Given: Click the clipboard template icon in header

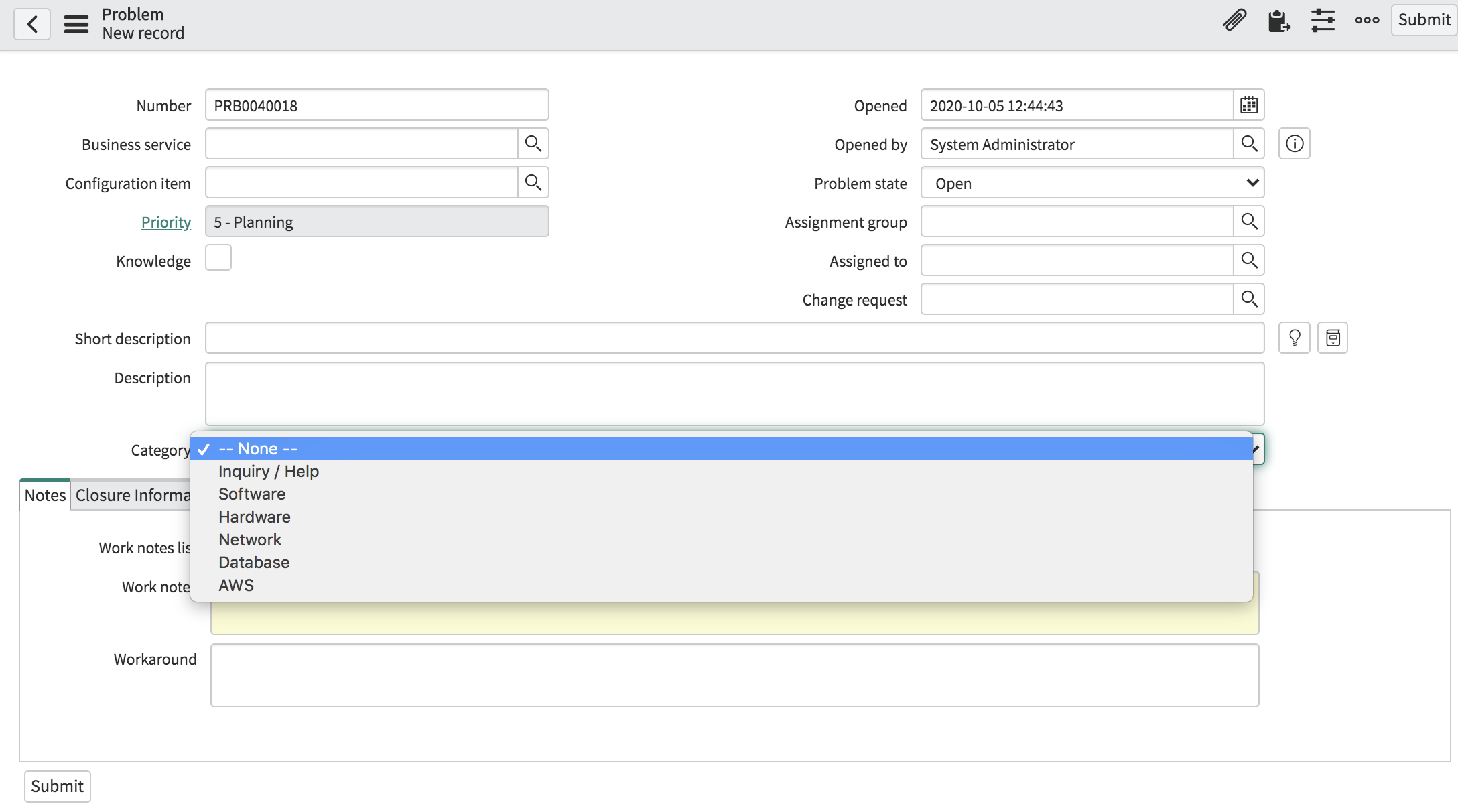Looking at the screenshot, I should pyautogui.click(x=1278, y=20).
